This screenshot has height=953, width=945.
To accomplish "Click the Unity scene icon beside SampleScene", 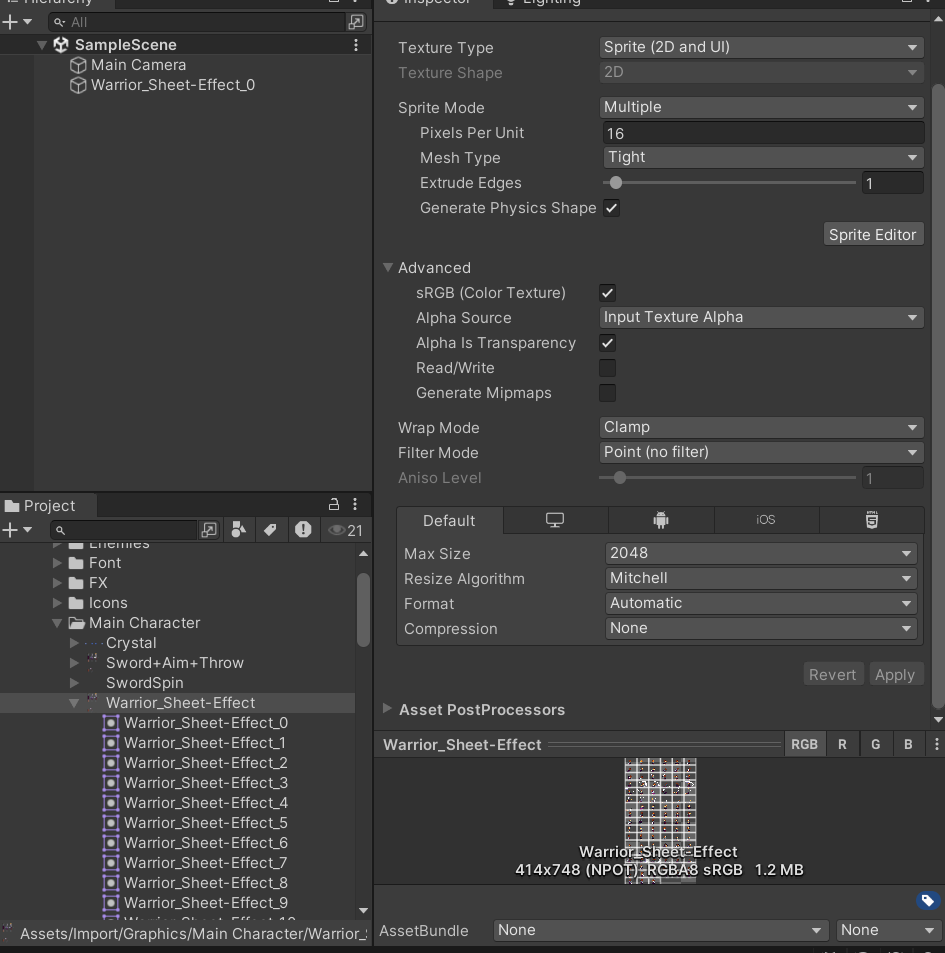I will tap(61, 45).
